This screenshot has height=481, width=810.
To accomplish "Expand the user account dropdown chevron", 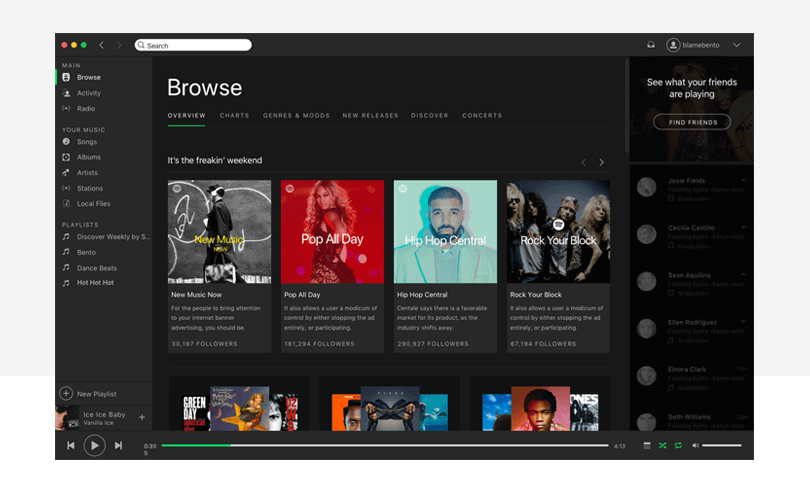I will point(737,45).
